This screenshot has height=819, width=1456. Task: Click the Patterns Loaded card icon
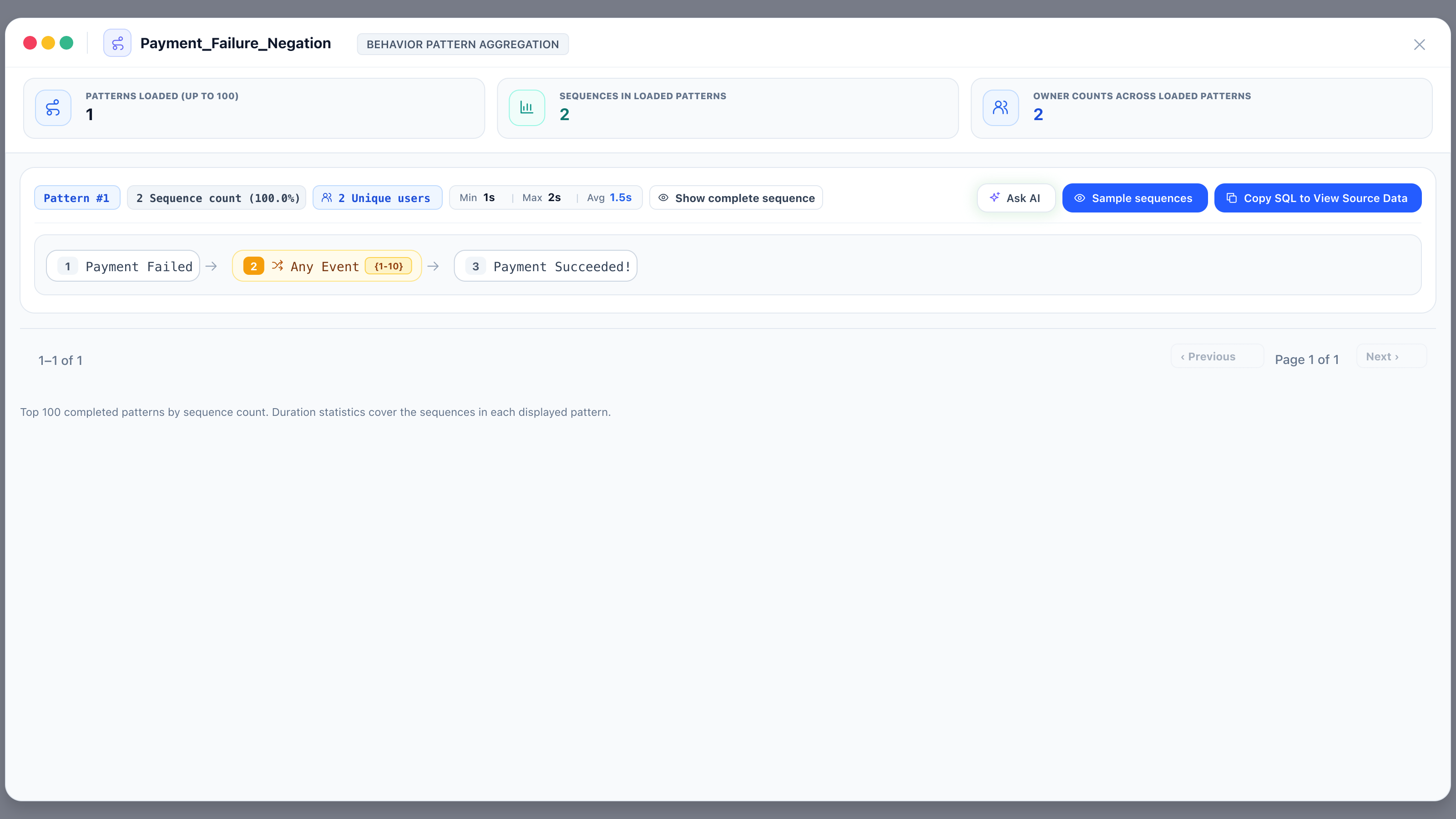(53, 107)
